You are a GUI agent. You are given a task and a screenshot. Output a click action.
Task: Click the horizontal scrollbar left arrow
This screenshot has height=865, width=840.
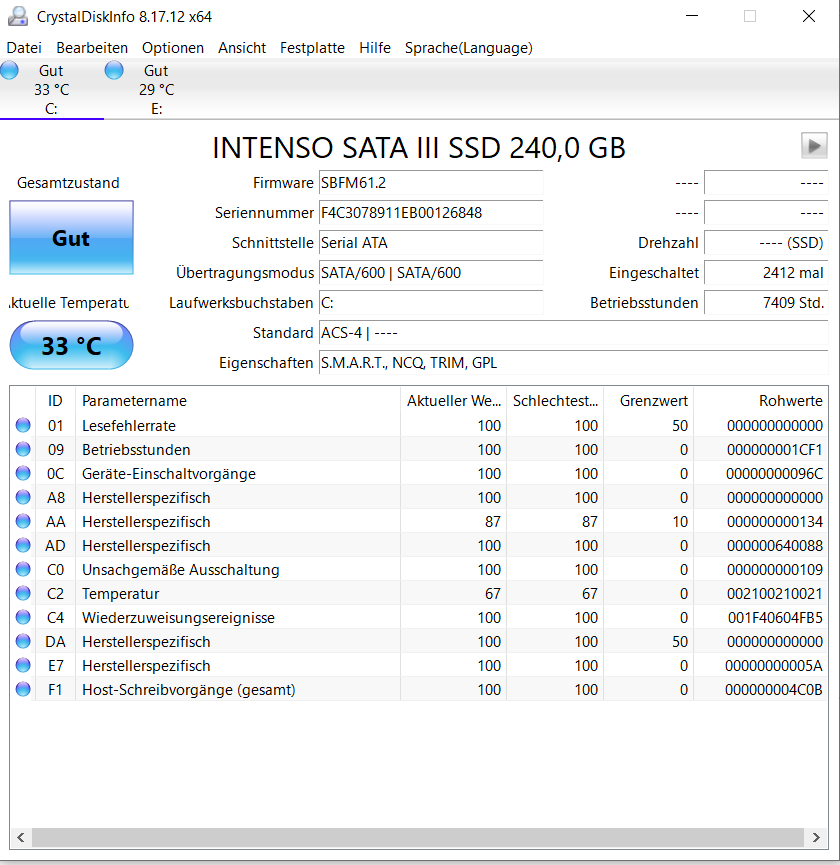click(20, 837)
